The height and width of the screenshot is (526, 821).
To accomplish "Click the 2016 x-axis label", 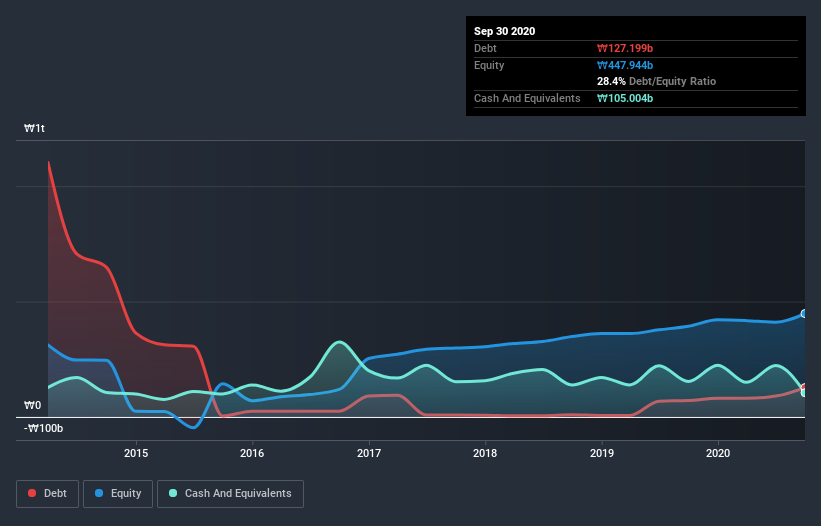I will pyautogui.click(x=252, y=453).
